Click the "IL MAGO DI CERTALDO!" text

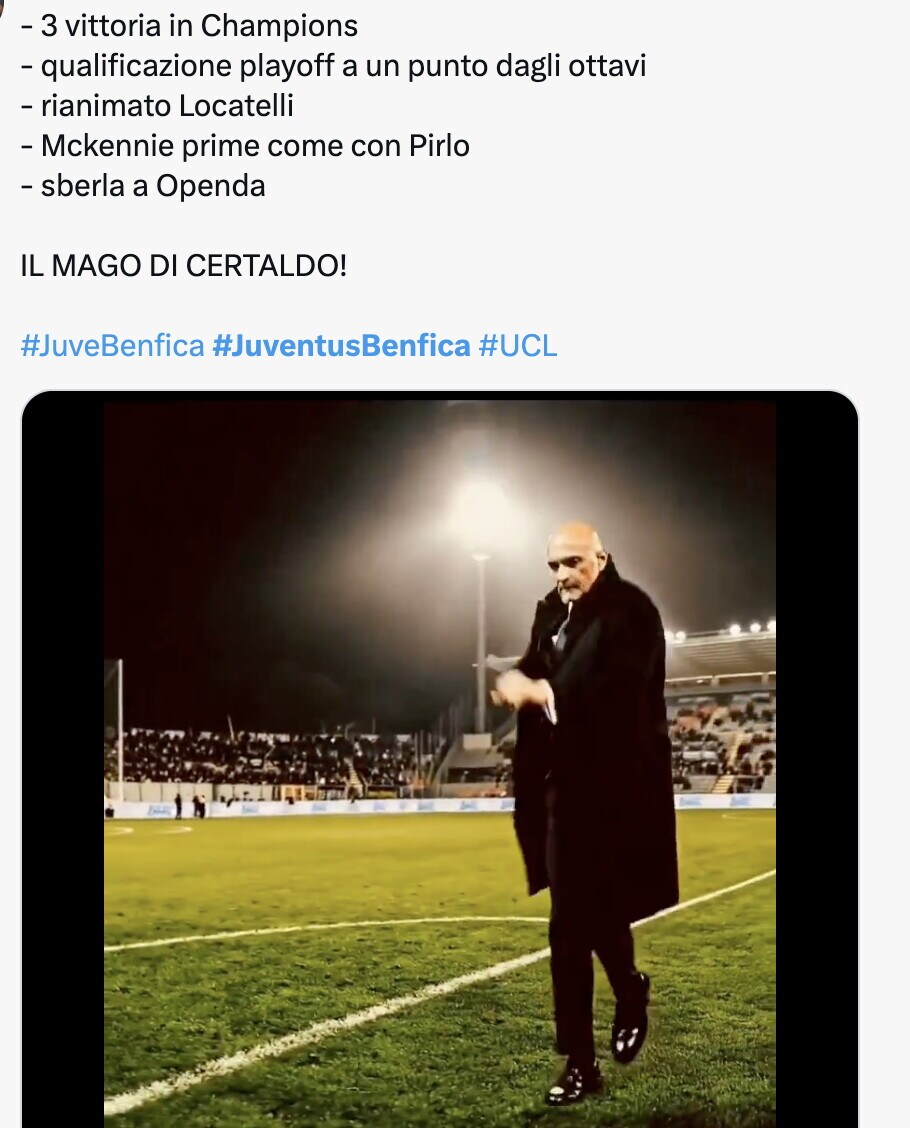(x=183, y=266)
